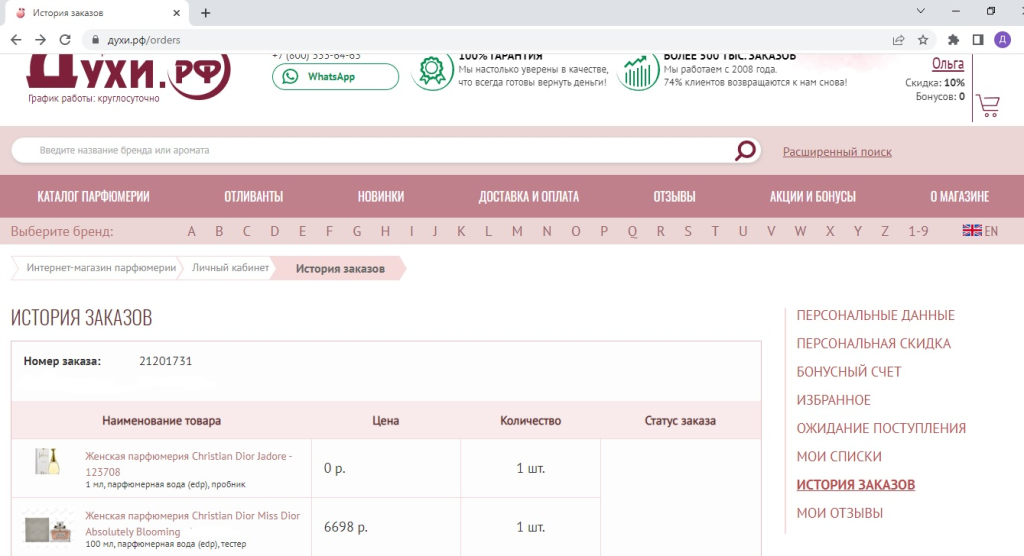Open Персональная скидка sidebar item
The image size is (1024, 556).
pyautogui.click(x=873, y=344)
